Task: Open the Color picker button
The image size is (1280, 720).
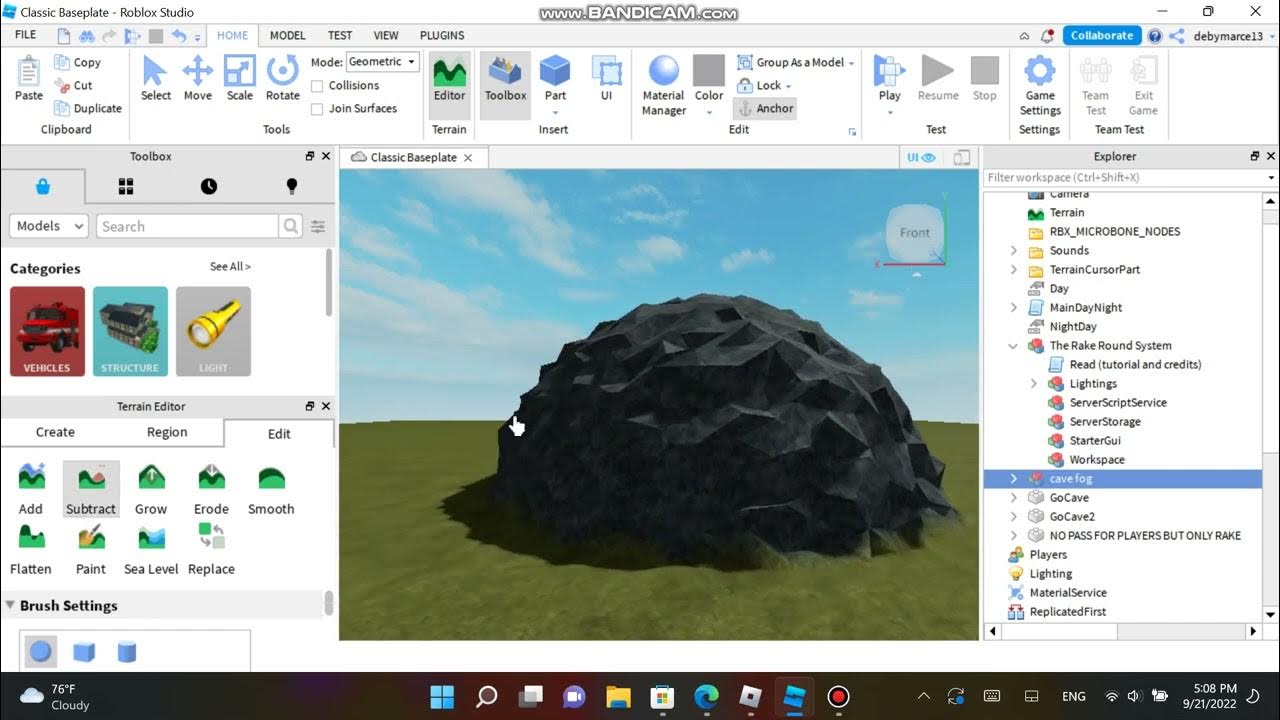Action: click(x=709, y=80)
